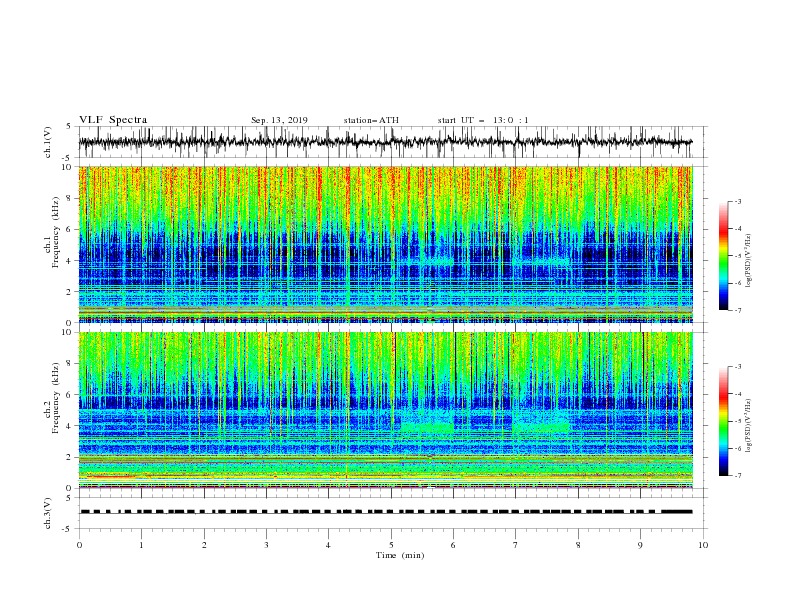Click the 'station=ATH' label
The image size is (792, 612).
371,120
